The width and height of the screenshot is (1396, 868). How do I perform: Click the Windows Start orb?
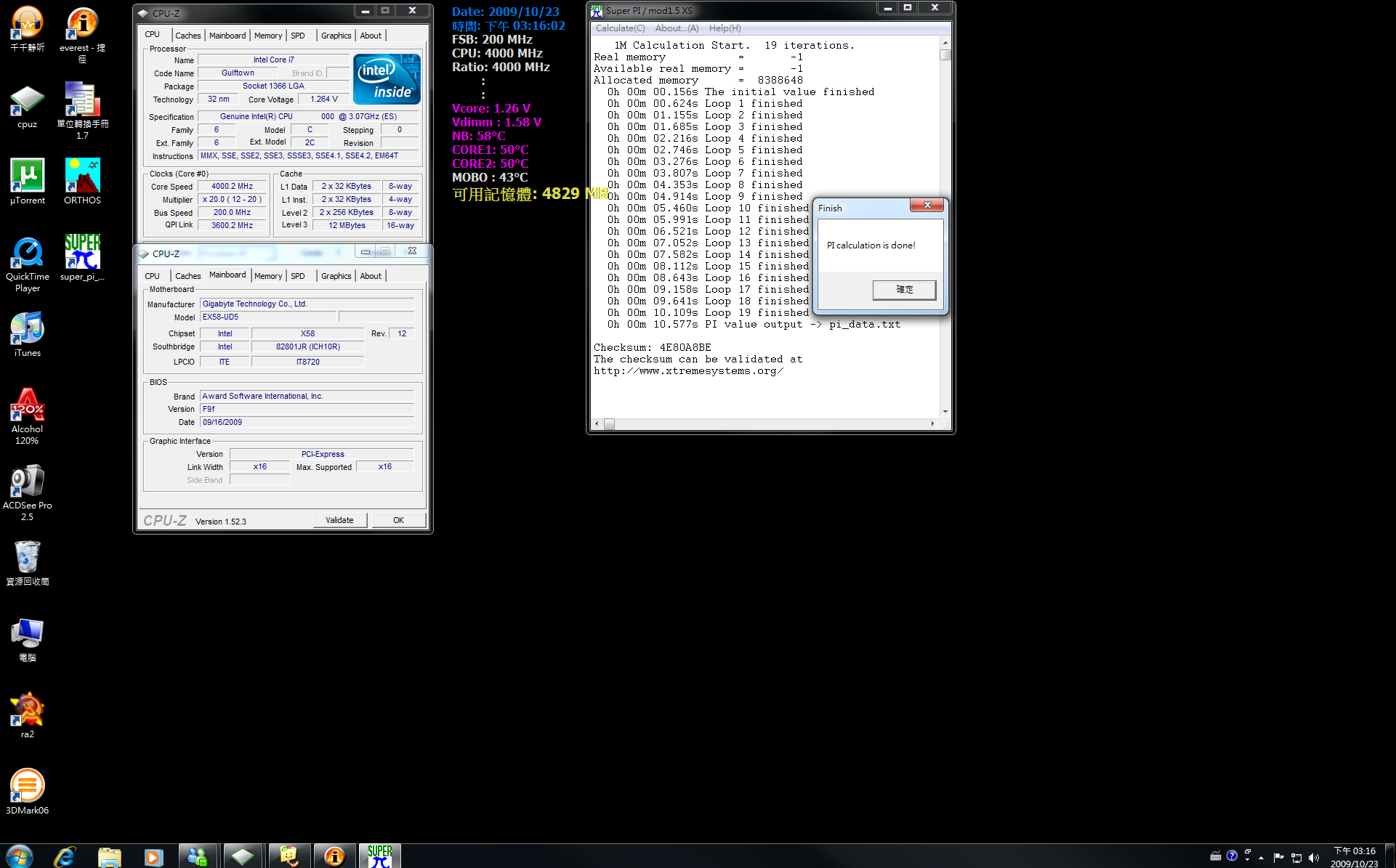19,856
